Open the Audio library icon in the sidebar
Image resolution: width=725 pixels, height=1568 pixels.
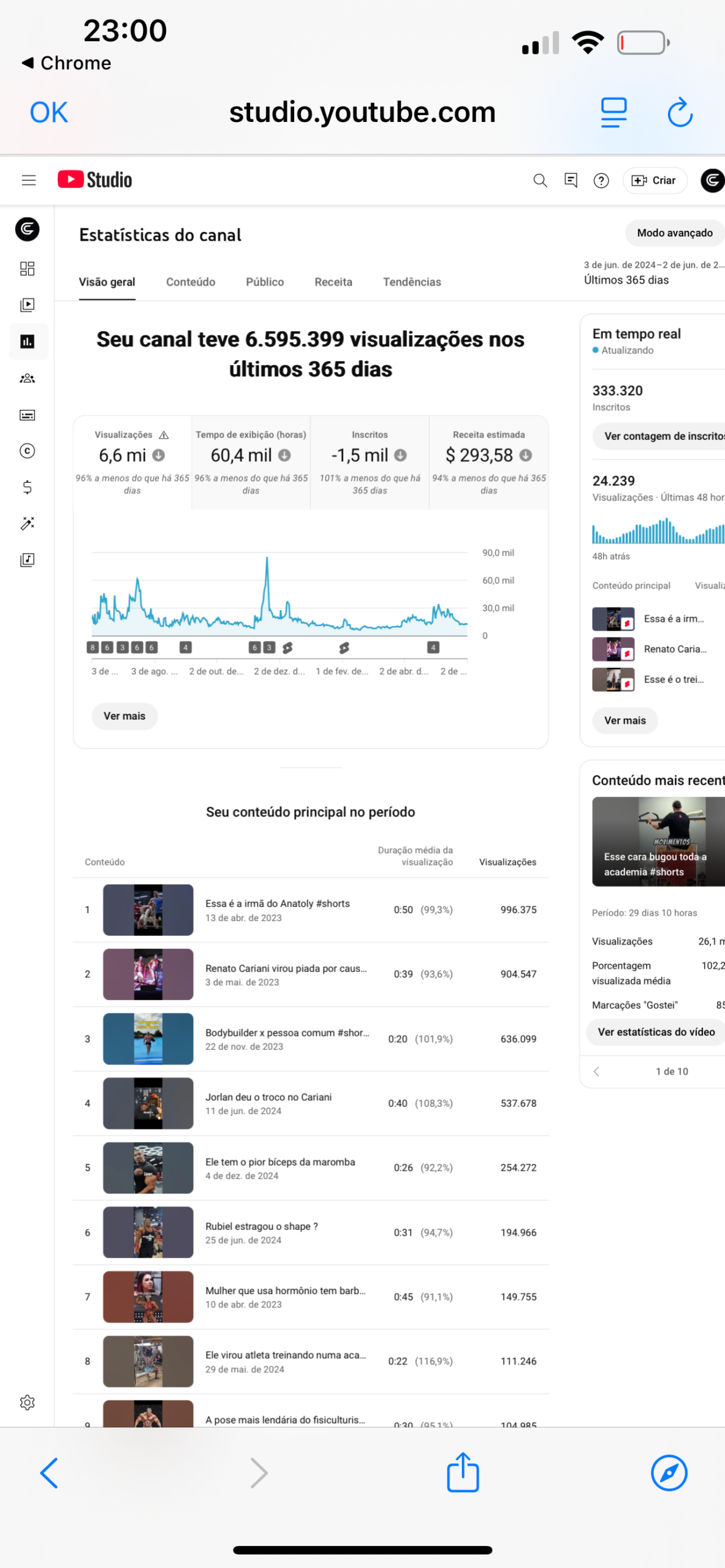pyautogui.click(x=28, y=559)
